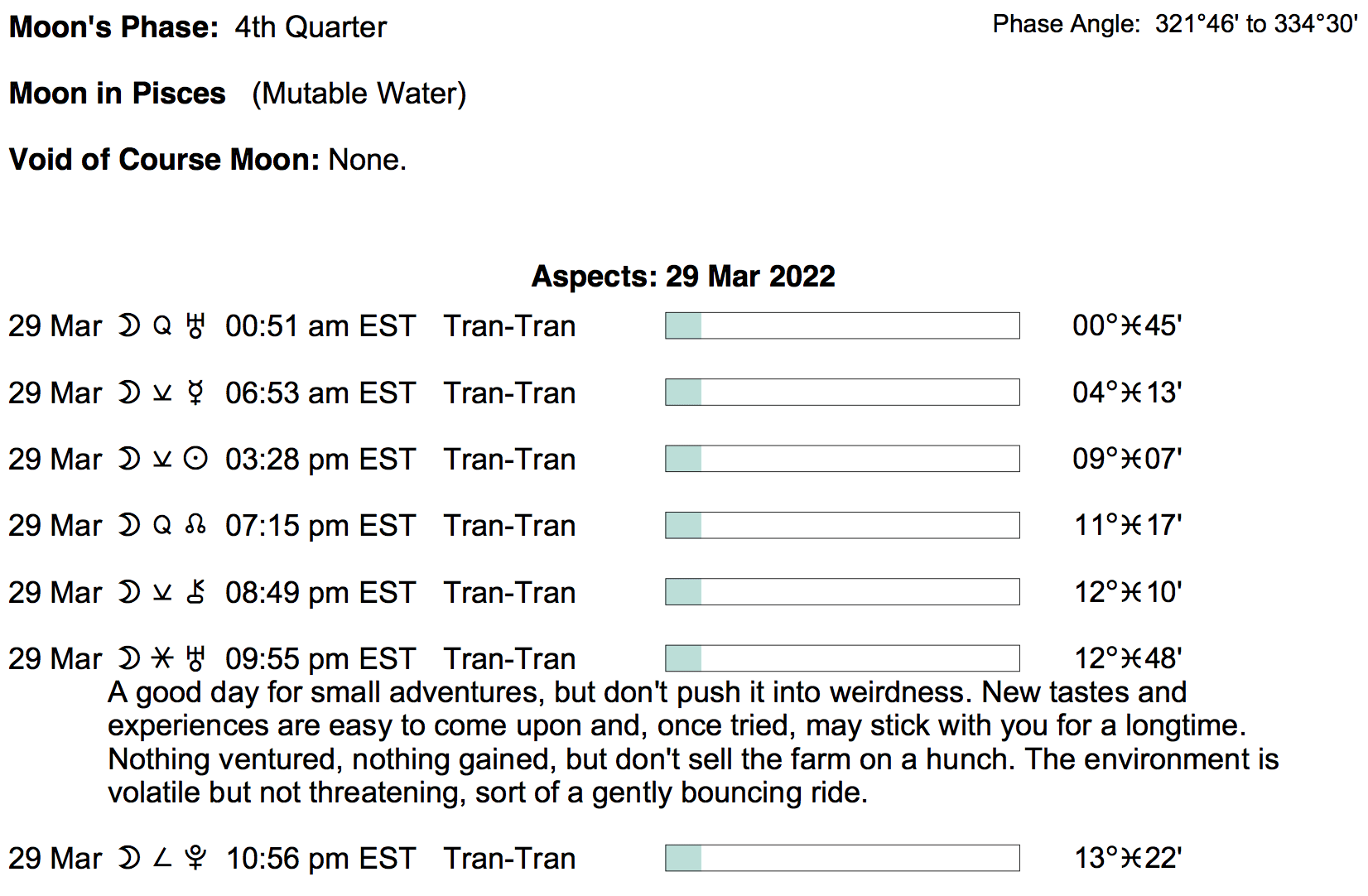This screenshot has width=1368, height=896.
Task: Click the Pisces glyph in the 00°45' position
Action: click(1131, 325)
